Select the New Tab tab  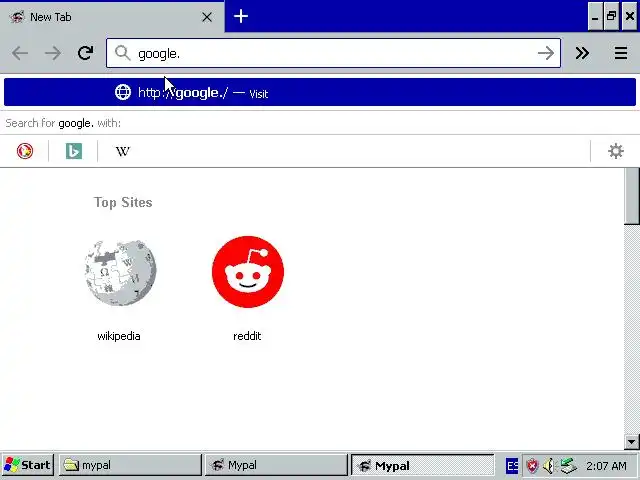pyautogui.click(x=112, y=17)
